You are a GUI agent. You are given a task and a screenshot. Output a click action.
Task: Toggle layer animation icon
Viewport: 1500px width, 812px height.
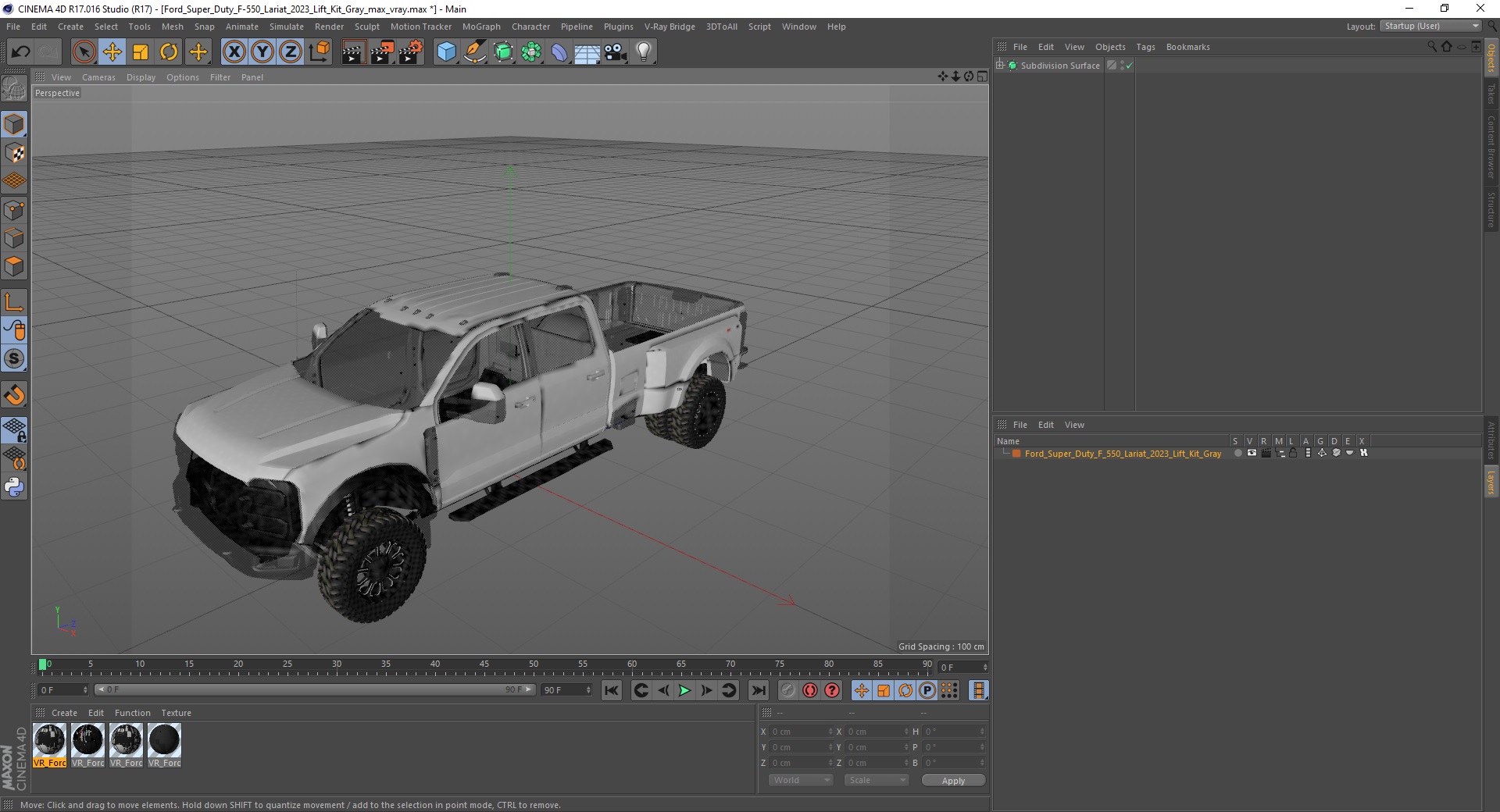pos(1308,453)
